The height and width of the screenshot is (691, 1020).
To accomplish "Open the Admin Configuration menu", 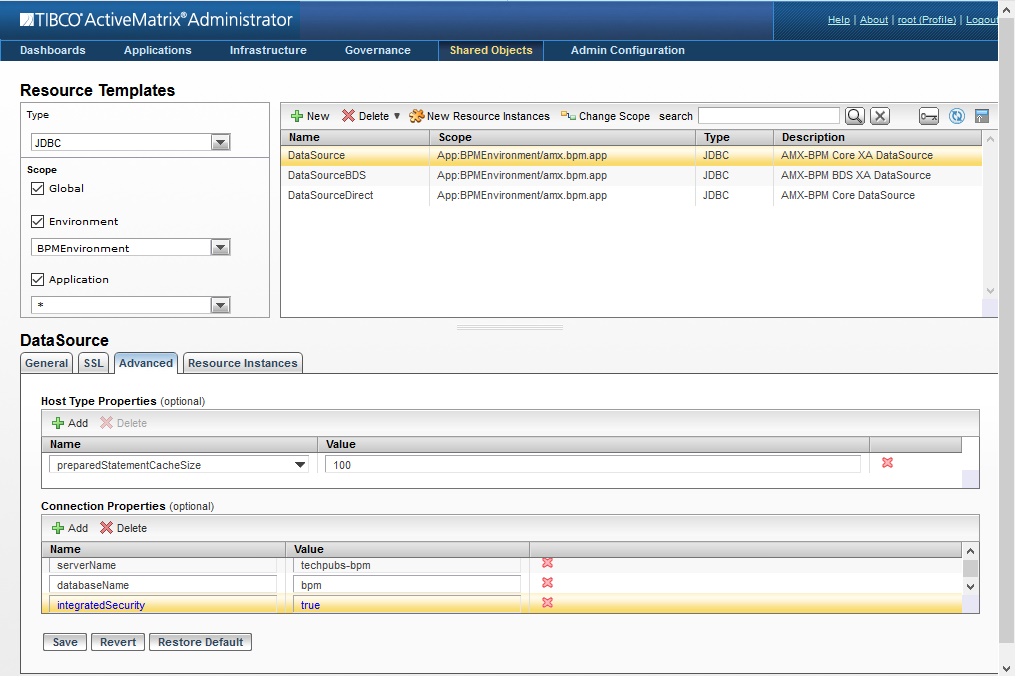I will [628, 50].
